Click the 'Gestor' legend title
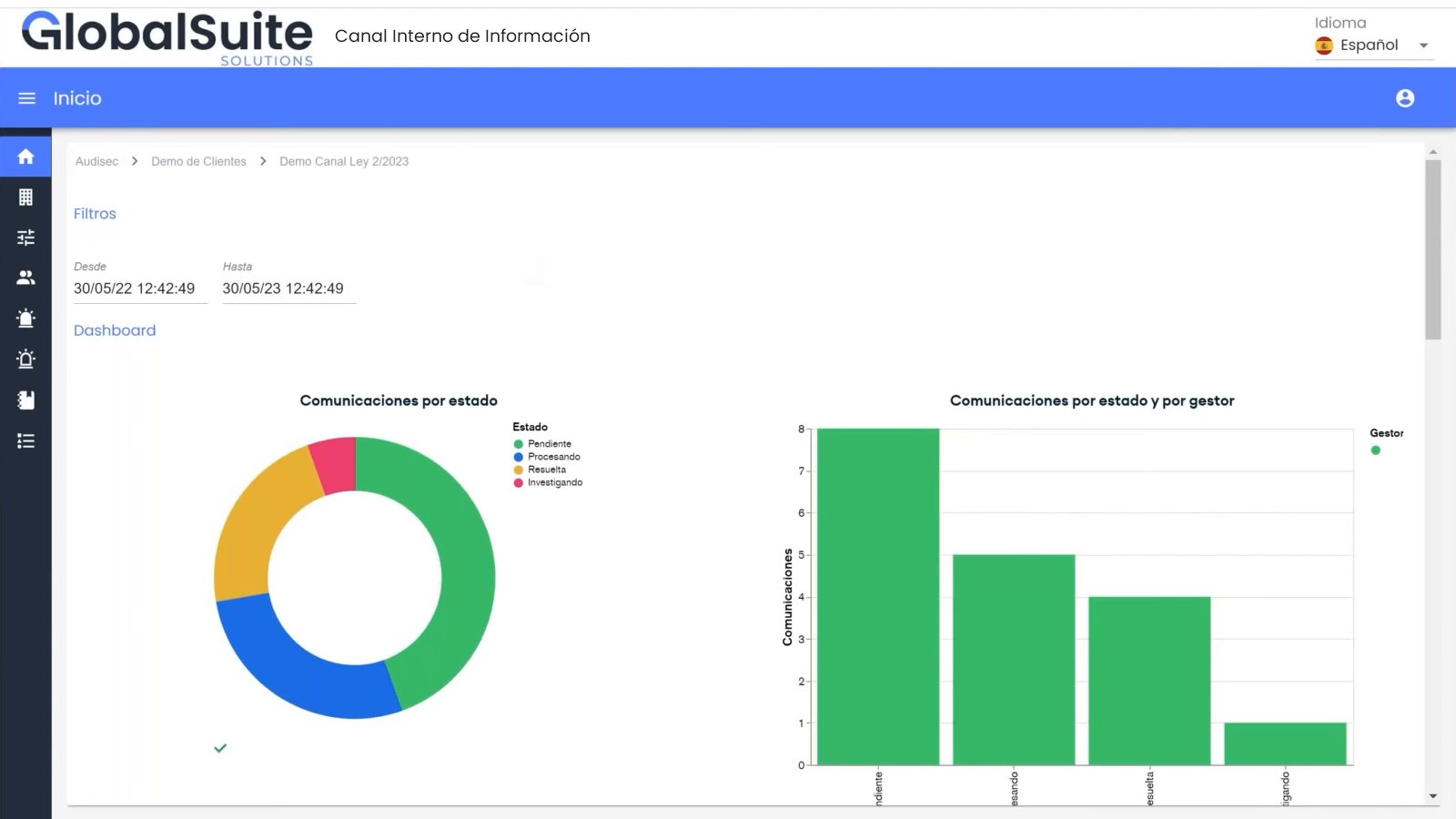 (1387, 433)
